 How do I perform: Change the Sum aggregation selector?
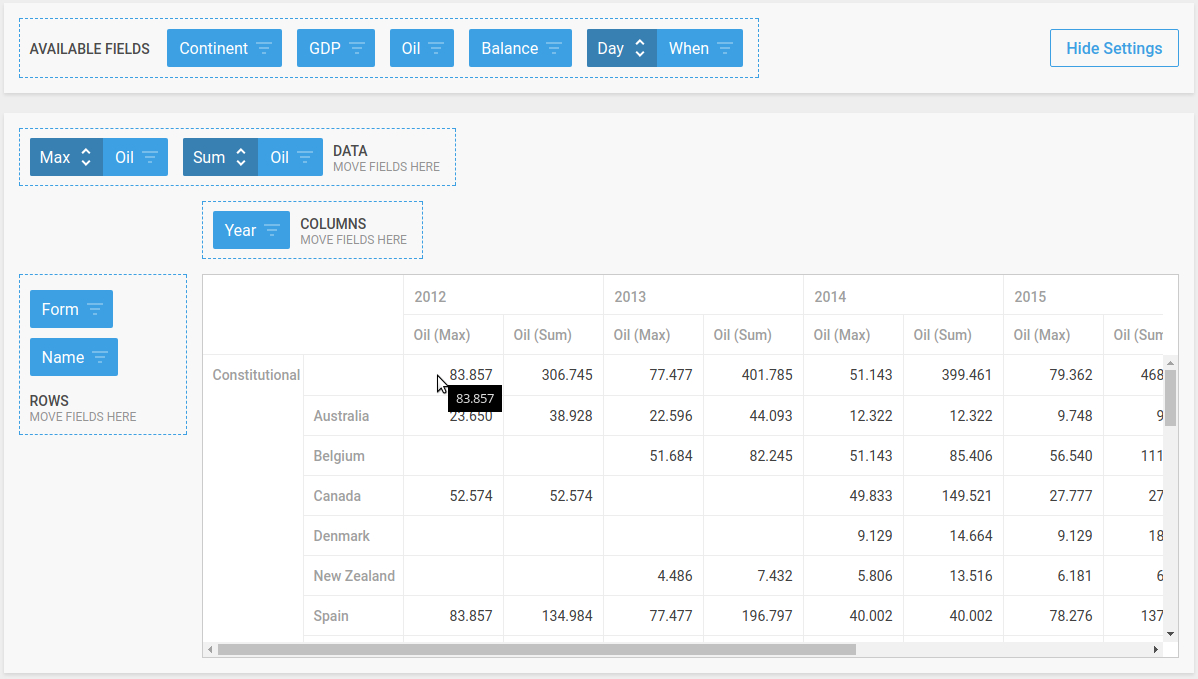(x=220, y=157)
